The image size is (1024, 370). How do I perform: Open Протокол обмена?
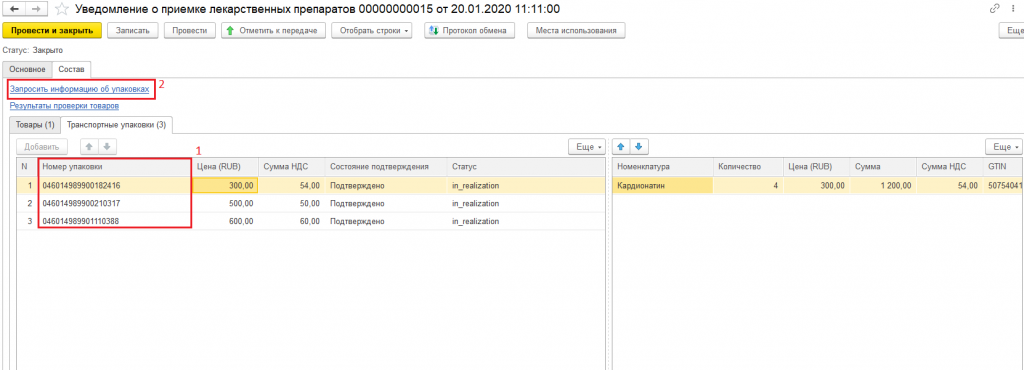[470, 31]
